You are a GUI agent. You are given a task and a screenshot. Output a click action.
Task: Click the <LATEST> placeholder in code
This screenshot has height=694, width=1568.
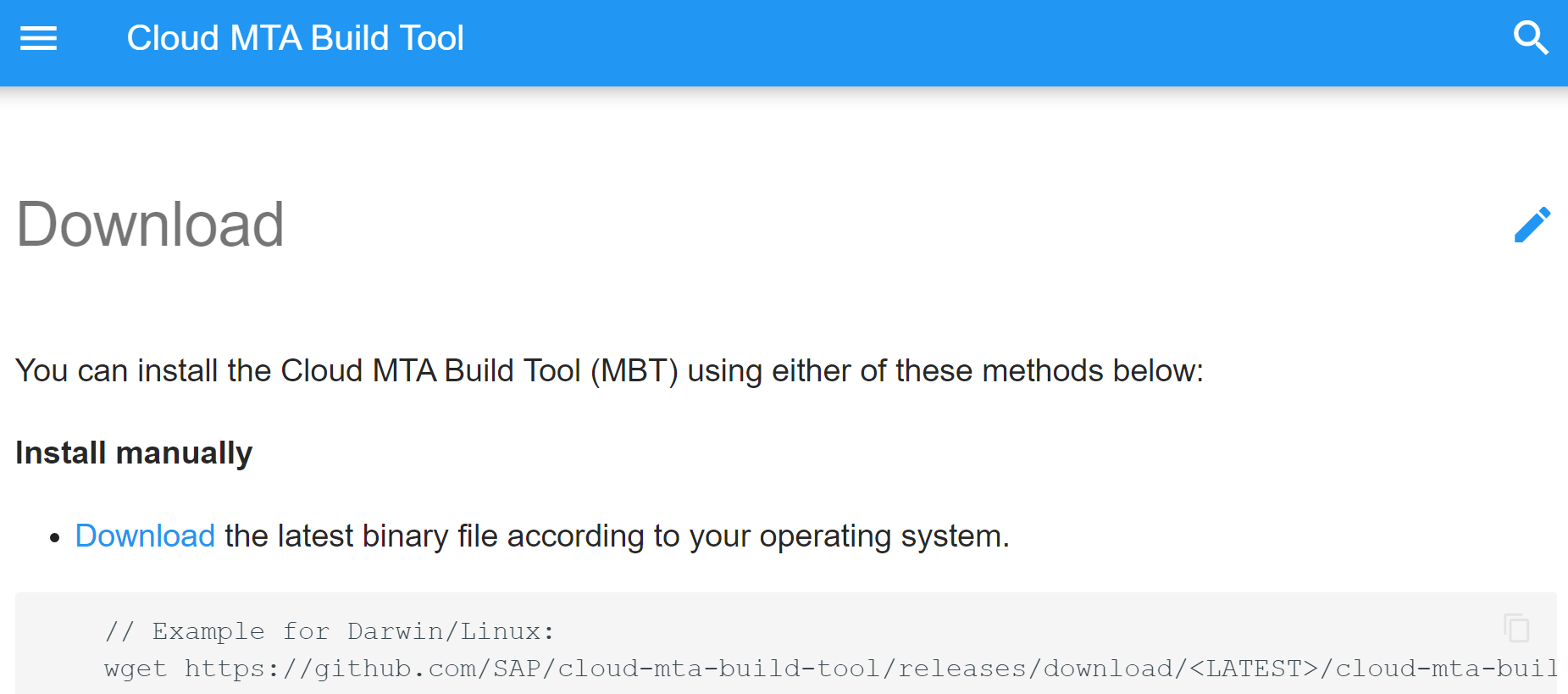1255,669
